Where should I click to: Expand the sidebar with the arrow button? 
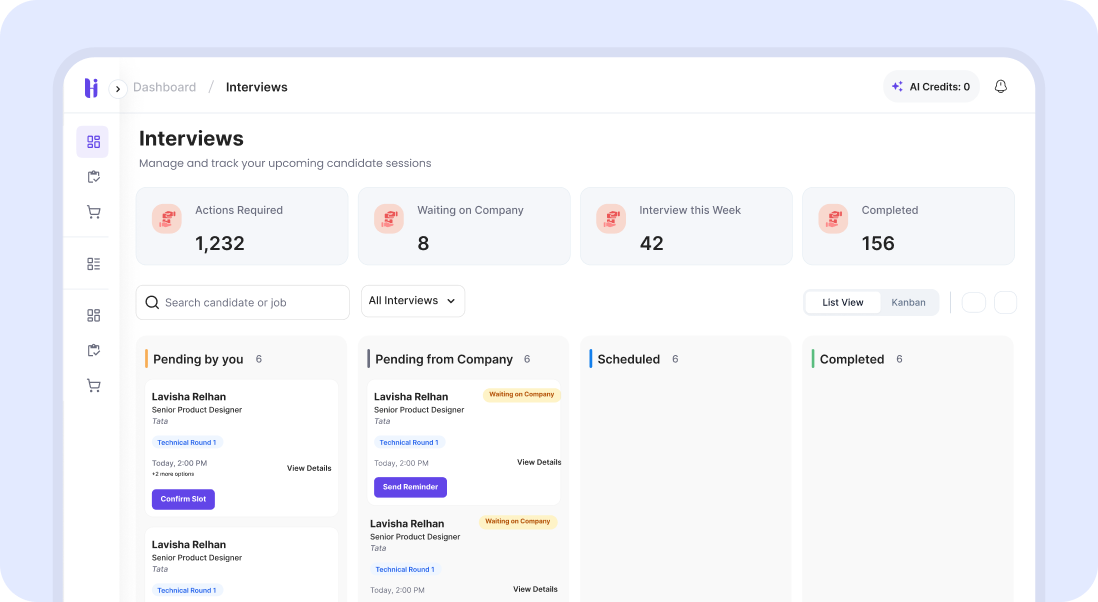[x=118, y=88]
